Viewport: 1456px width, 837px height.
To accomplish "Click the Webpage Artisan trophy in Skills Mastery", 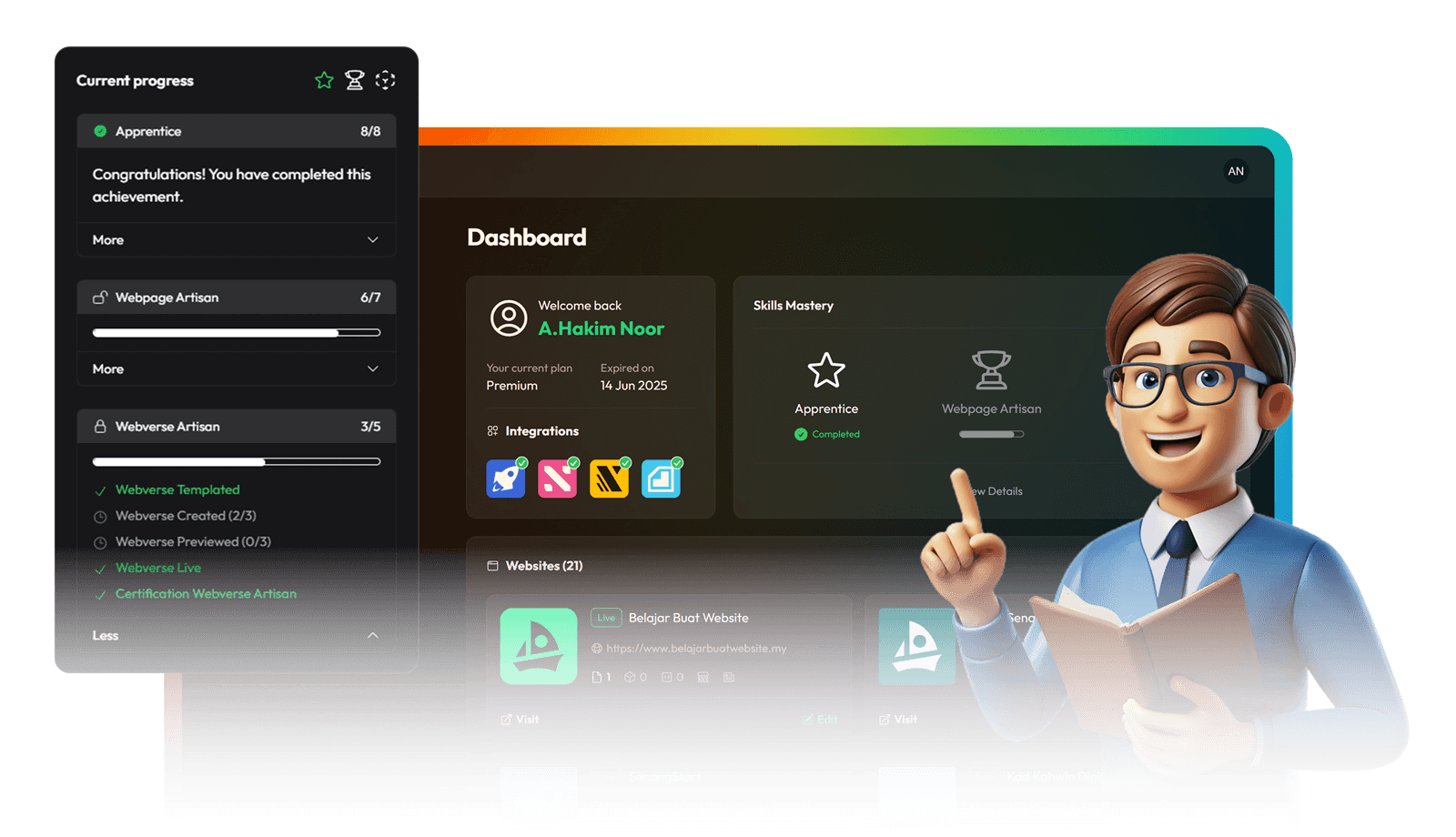I will click(991, 370).
